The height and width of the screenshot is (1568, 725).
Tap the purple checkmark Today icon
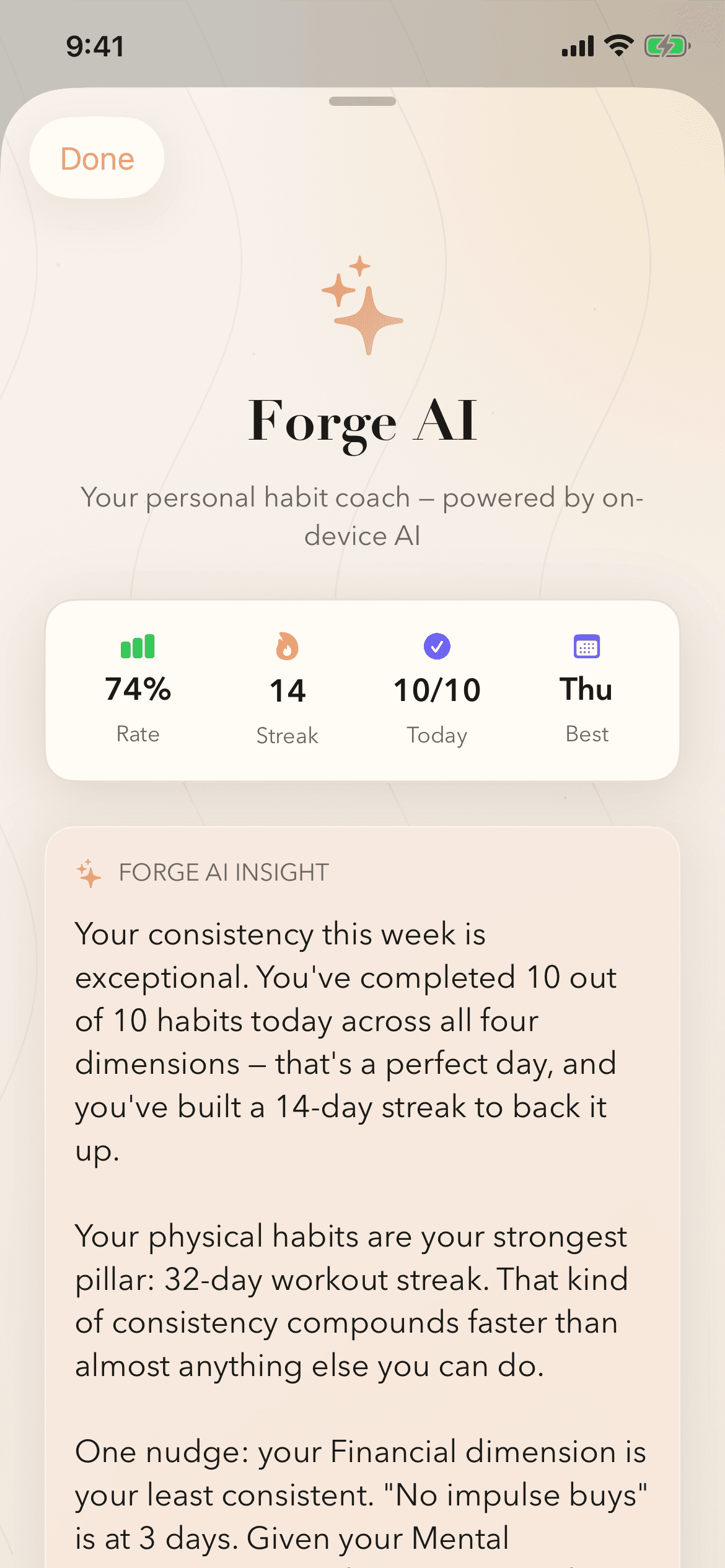[x=437, y=647]
